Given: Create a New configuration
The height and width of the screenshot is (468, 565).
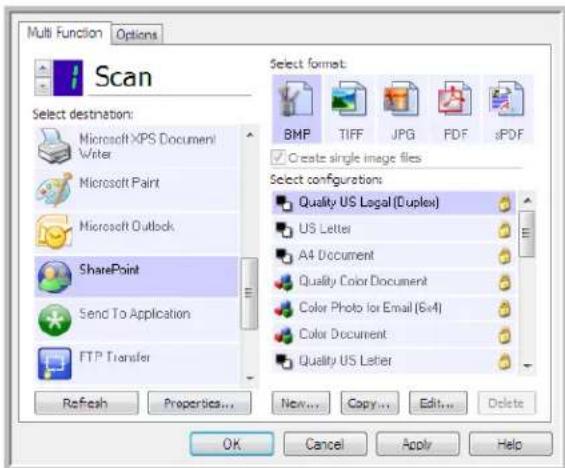Looking at the screenshot, I should (301, 403).
